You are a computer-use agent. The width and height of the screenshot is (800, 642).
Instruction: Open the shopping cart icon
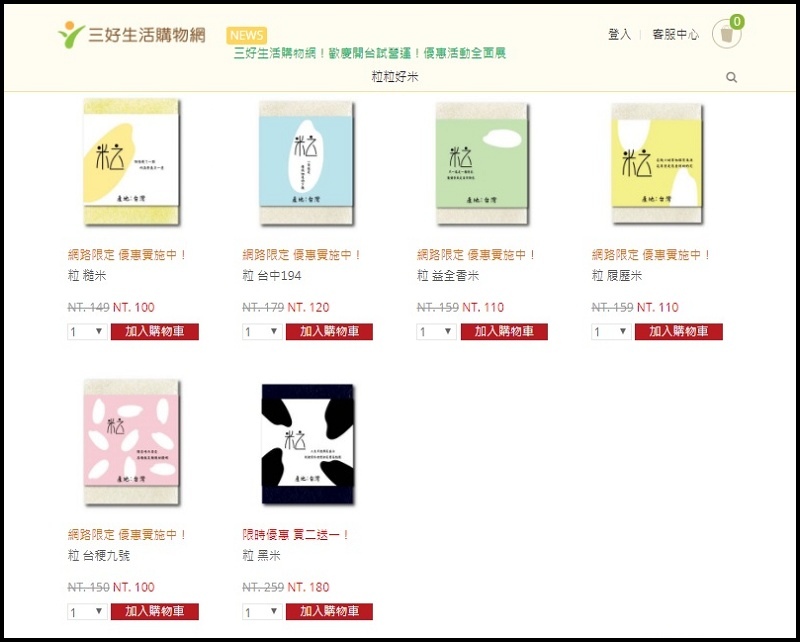(x=727, y=34)
